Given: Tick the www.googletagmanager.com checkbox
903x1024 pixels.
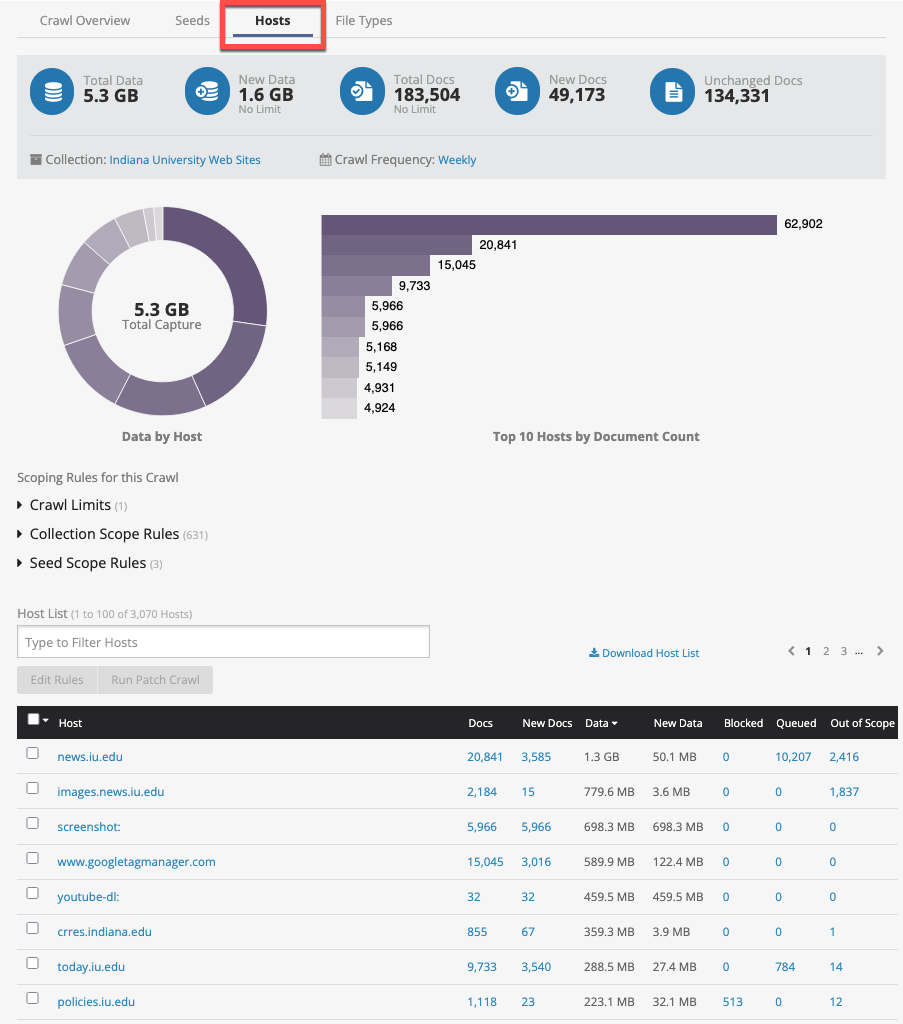Looking at the screenshot, I should tap(33, 858).
